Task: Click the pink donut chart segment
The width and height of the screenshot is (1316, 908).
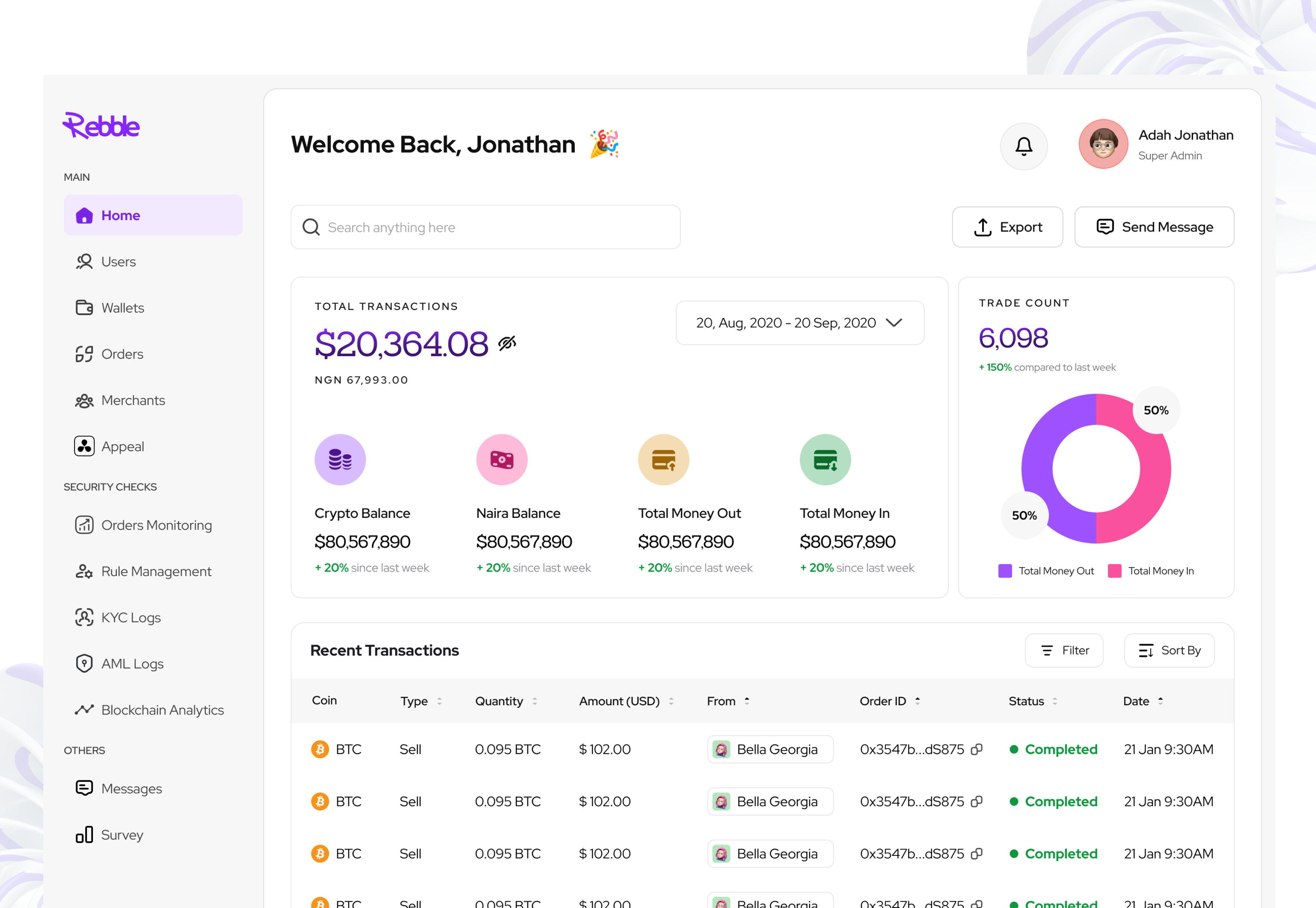Action: (x=1155, y=469)
